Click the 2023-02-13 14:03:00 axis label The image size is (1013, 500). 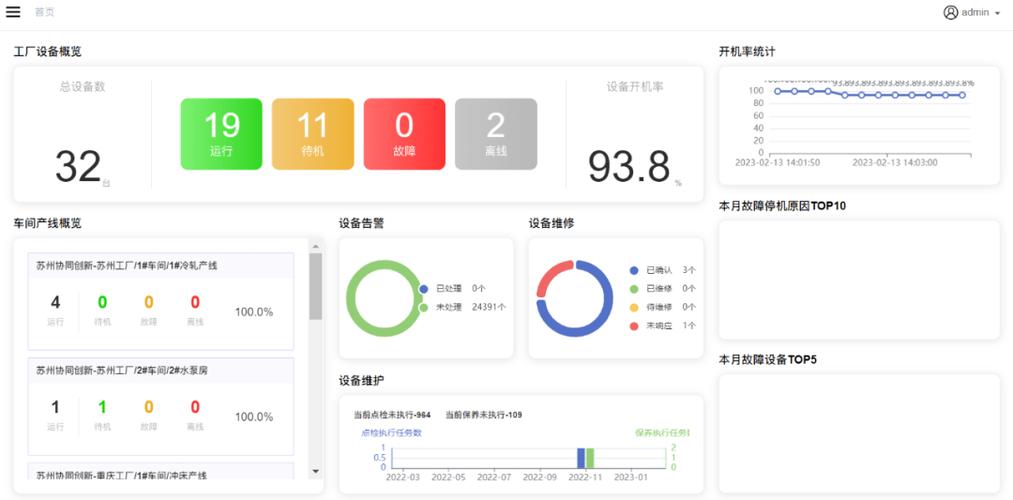tap(895, 163)
